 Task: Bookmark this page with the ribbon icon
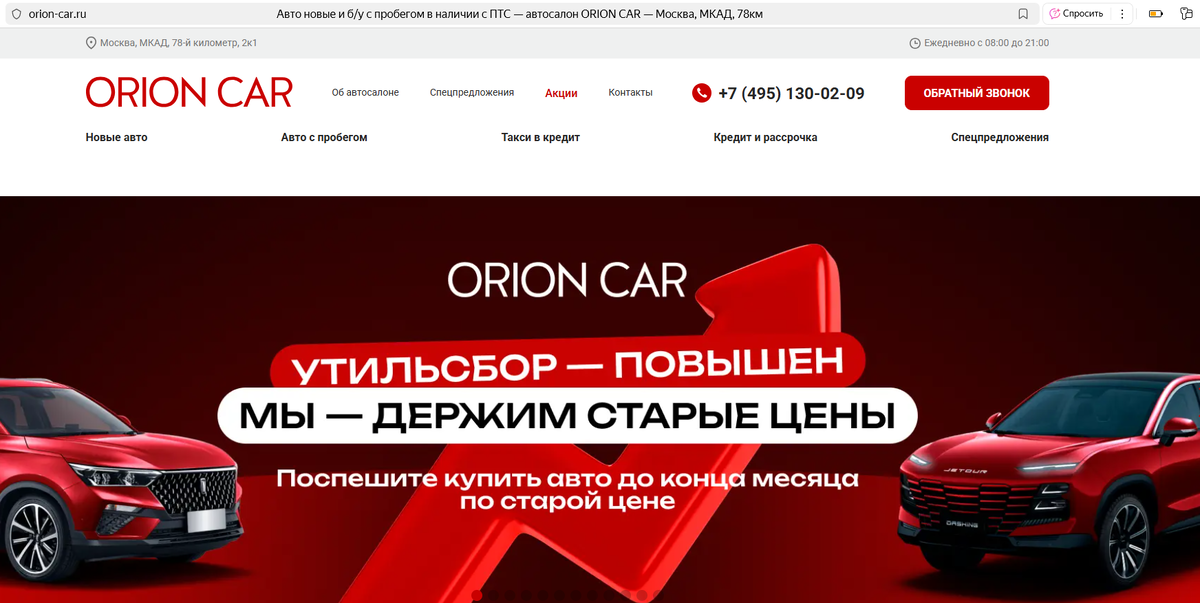pyautogui.click(x=1023, y=14)
